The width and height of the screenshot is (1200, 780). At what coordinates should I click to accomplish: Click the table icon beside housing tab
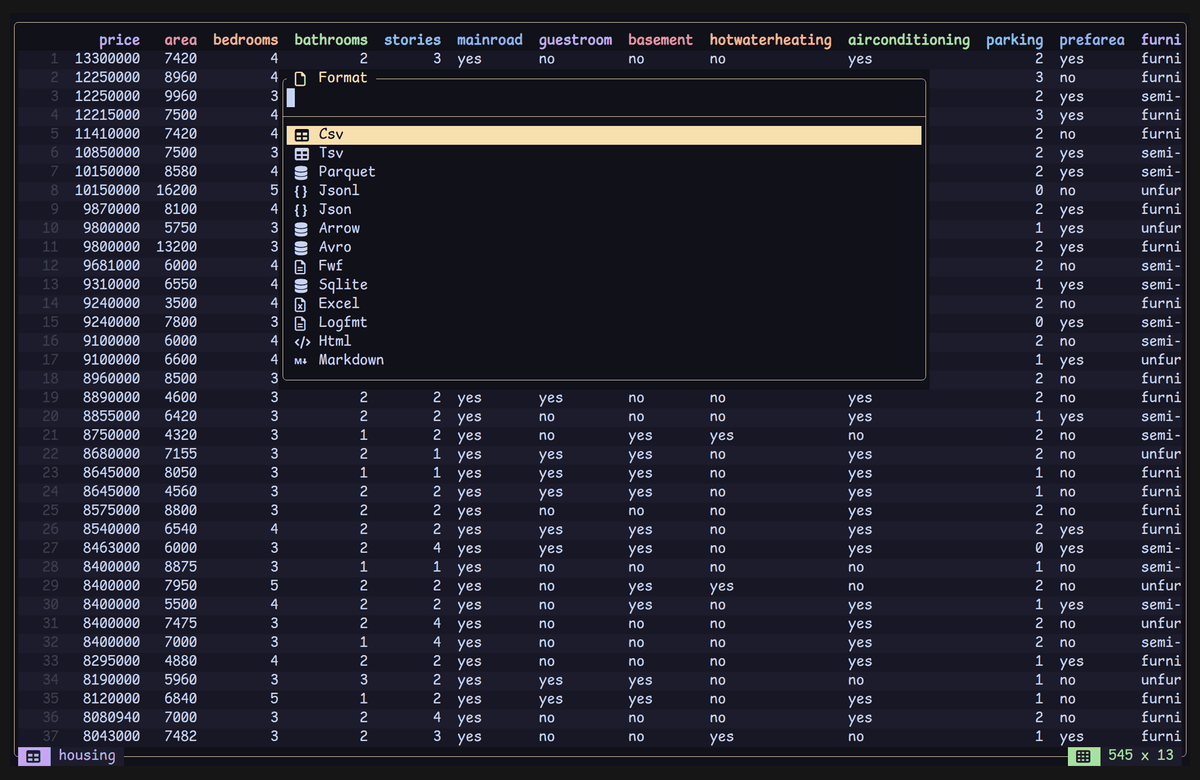33,756
